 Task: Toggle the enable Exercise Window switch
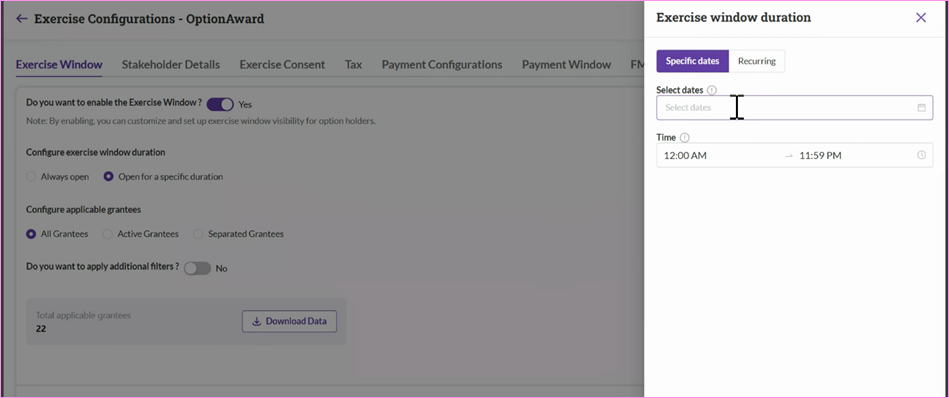tap(220, 104)
